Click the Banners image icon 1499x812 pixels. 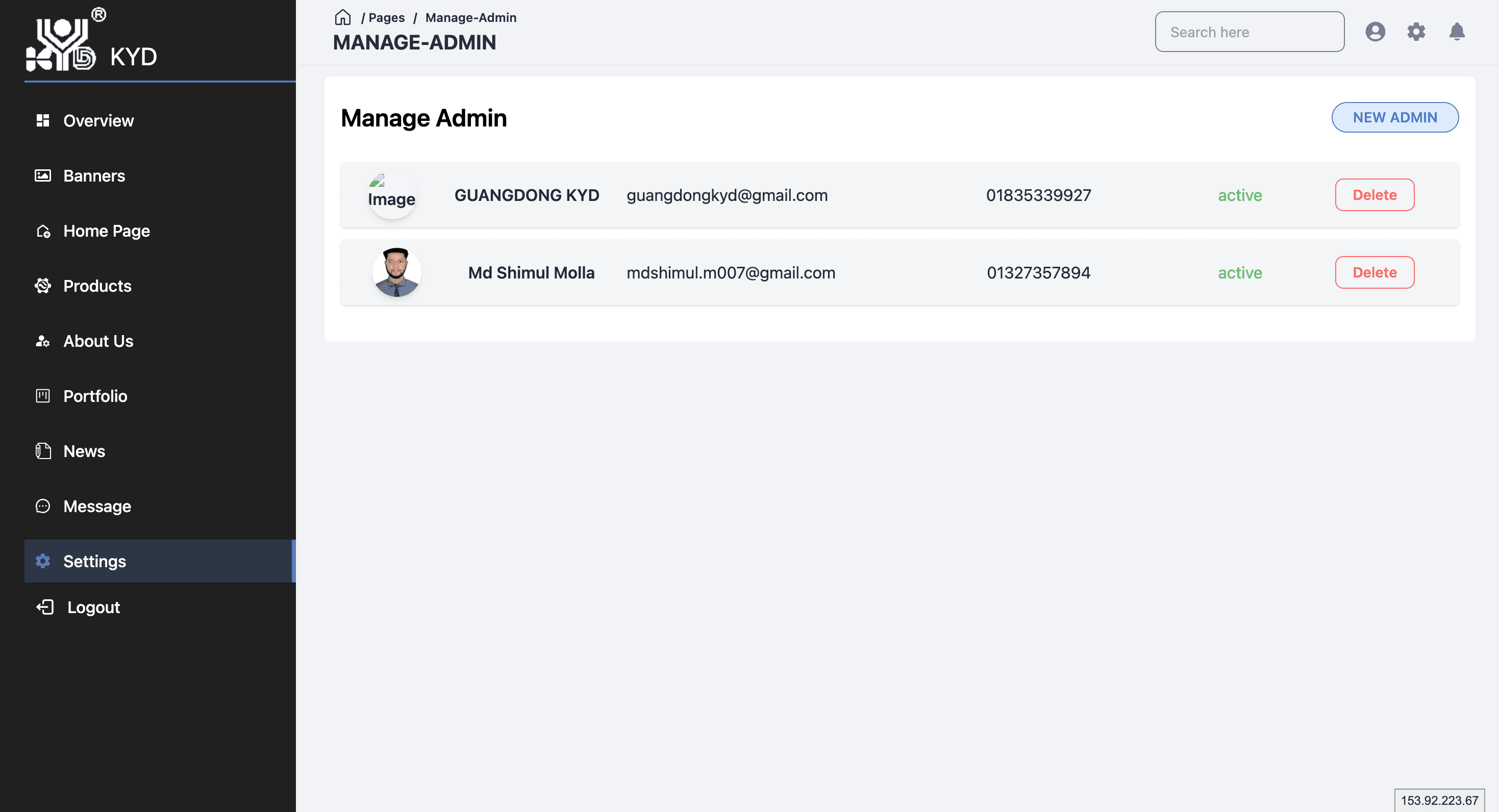(42, 175)
